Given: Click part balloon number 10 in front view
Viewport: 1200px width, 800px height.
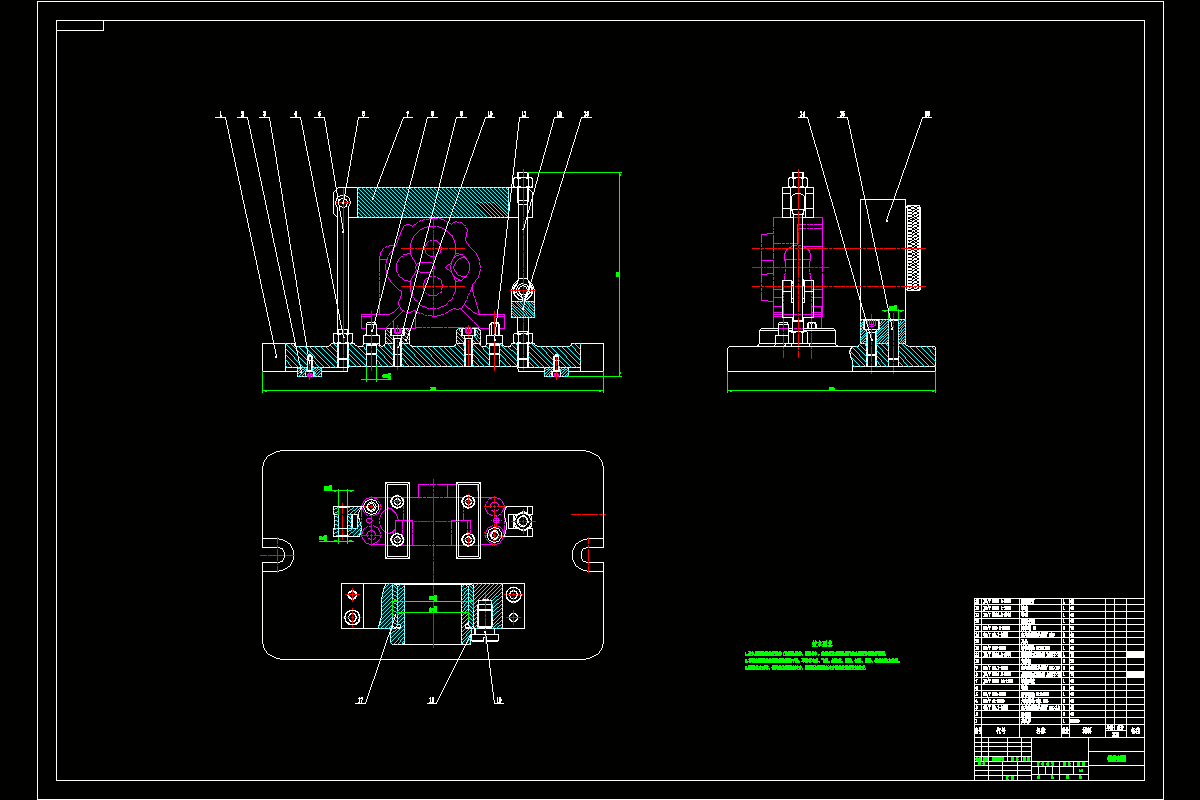Looking at the screenshot, I should [x=490, y=115].
